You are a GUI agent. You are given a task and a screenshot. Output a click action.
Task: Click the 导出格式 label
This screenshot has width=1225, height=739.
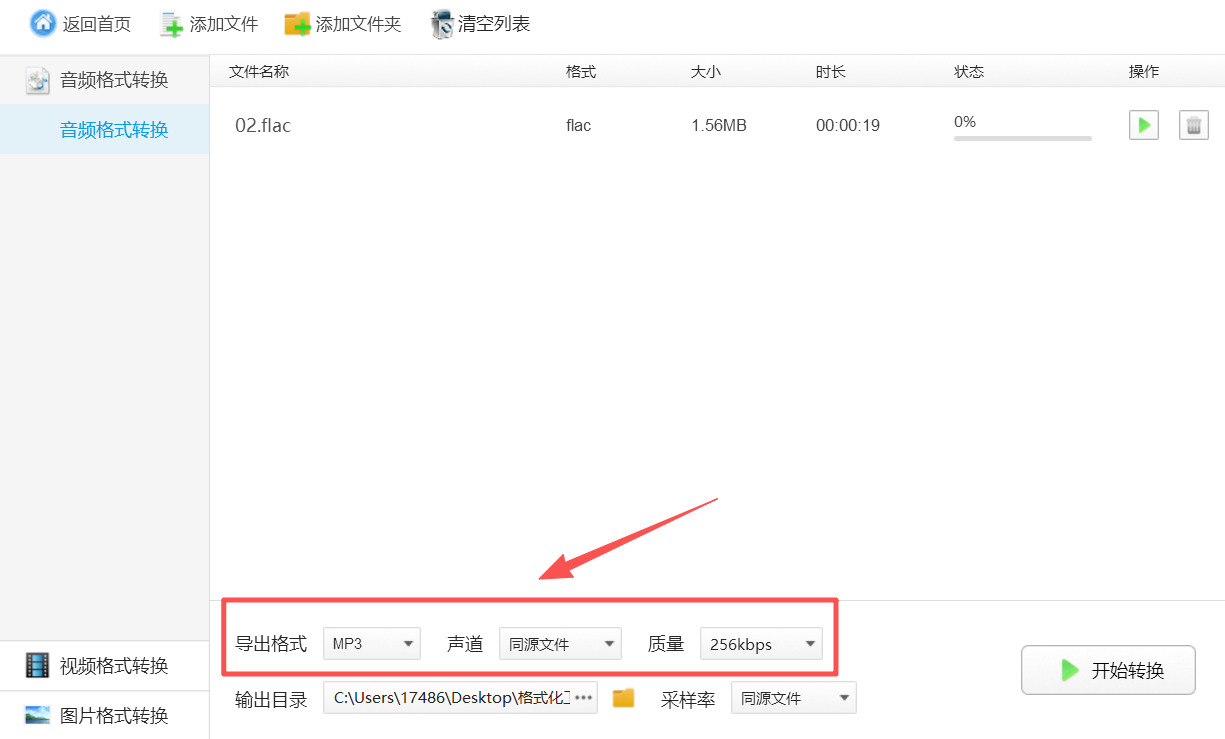271,644
